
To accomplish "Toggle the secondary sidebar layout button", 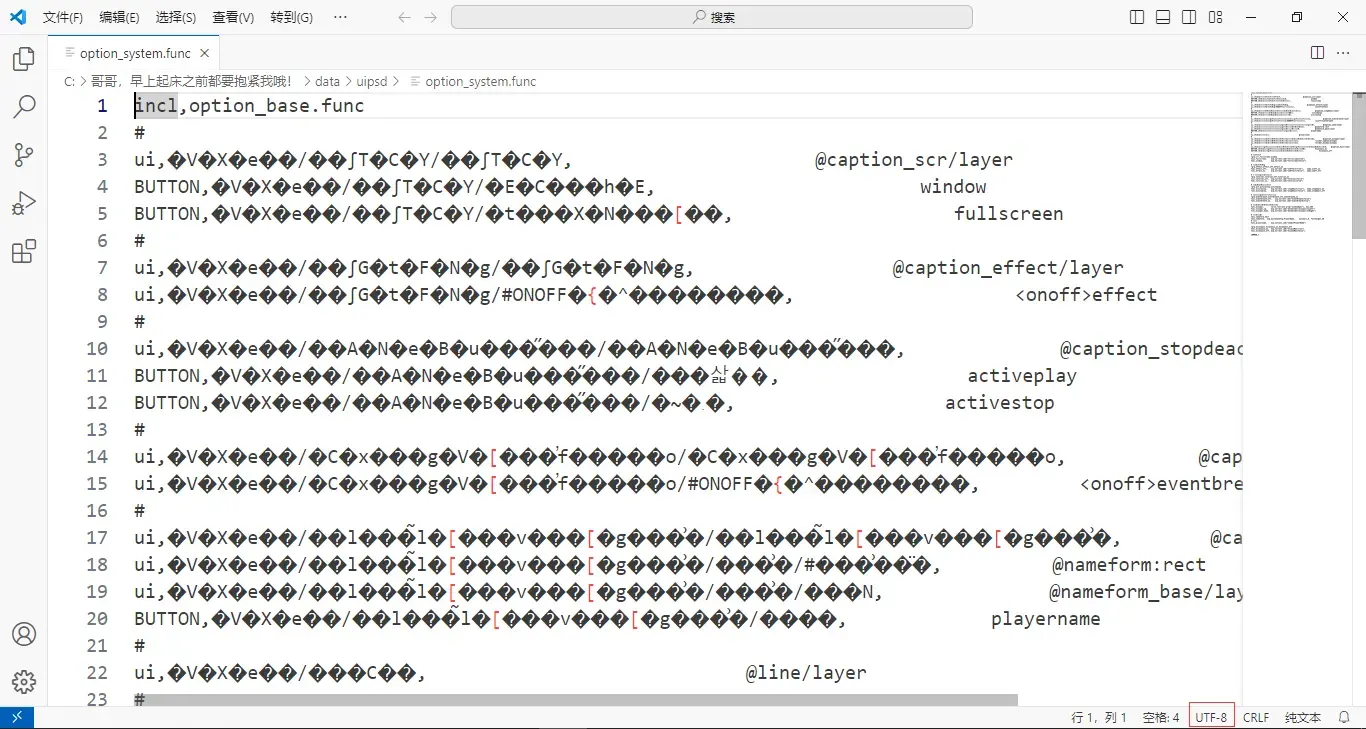I will coord(1189,17).
